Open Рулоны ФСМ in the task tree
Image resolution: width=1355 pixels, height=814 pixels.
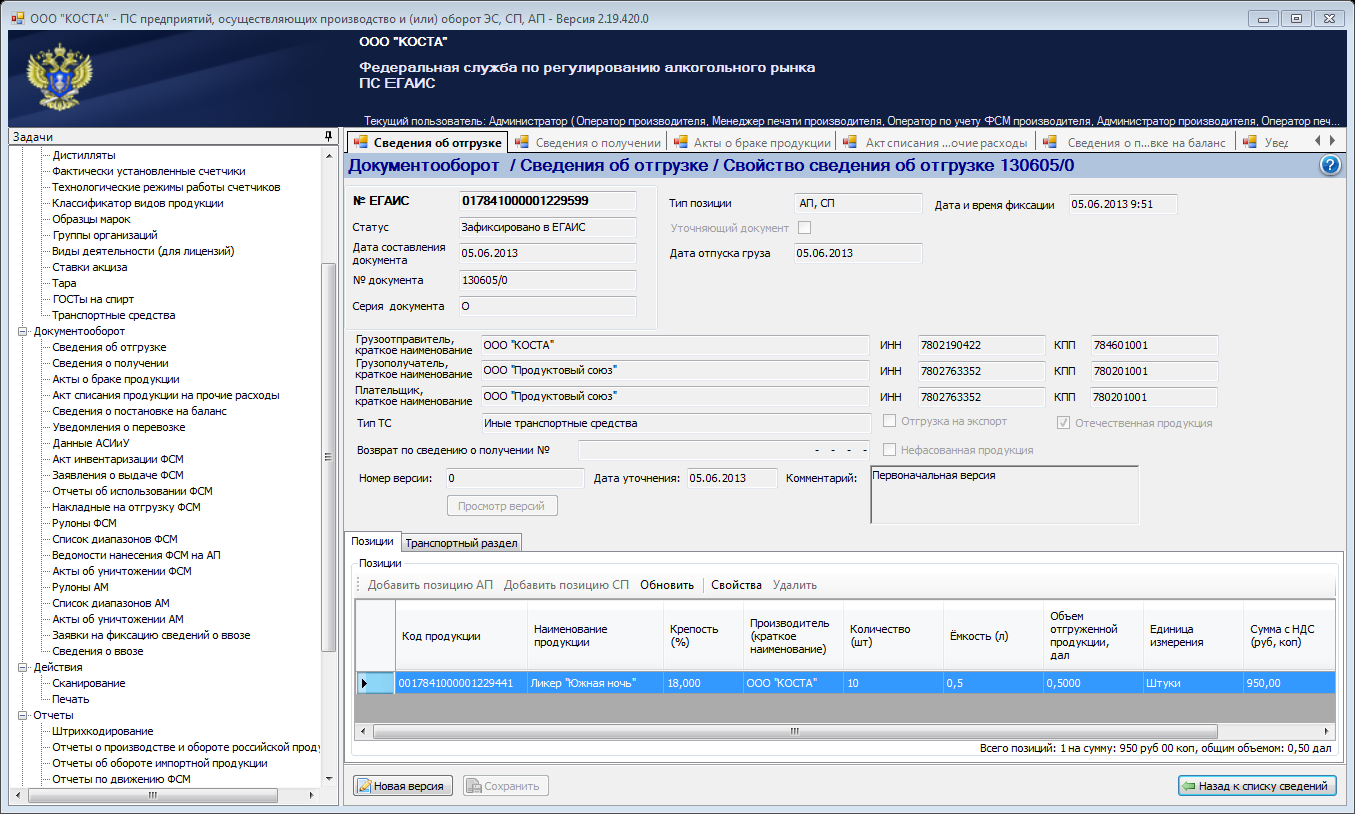84,523
